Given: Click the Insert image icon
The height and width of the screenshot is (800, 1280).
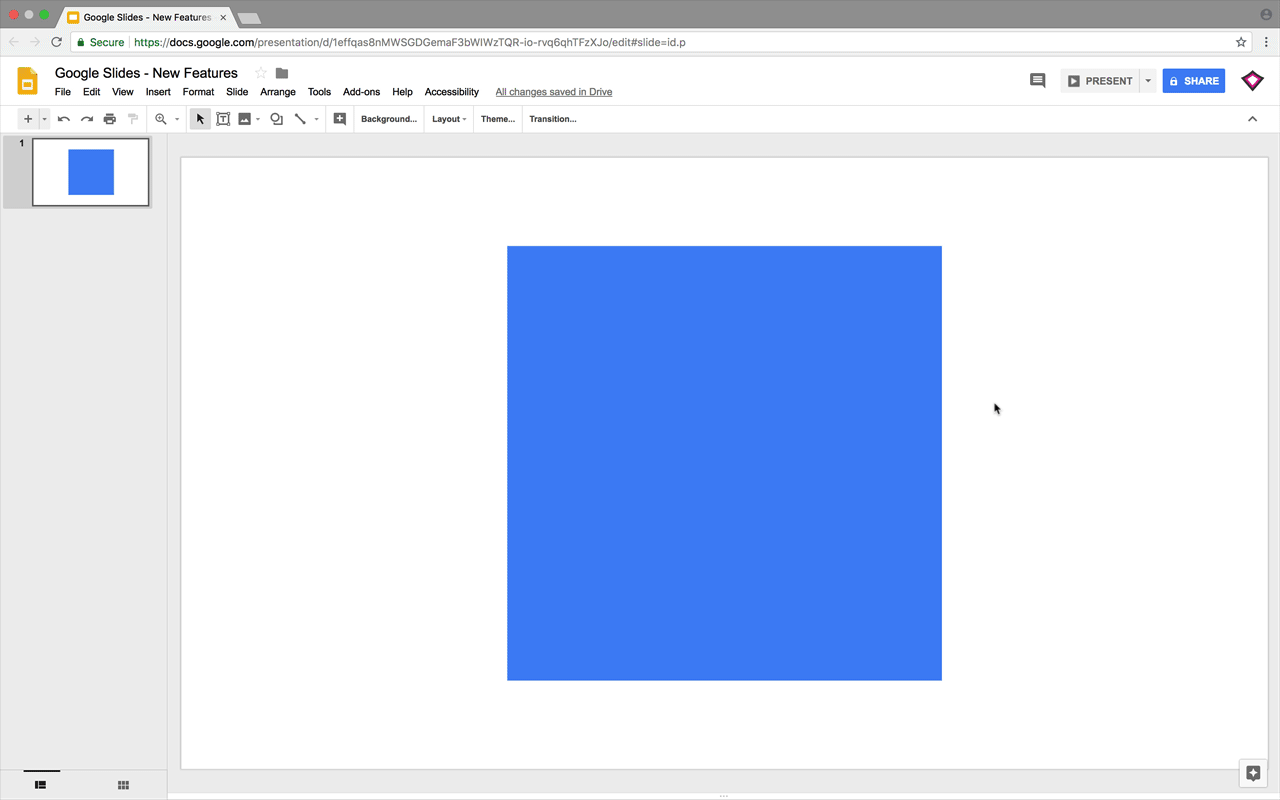Looking at the screenshot, I should click(244, 119).
